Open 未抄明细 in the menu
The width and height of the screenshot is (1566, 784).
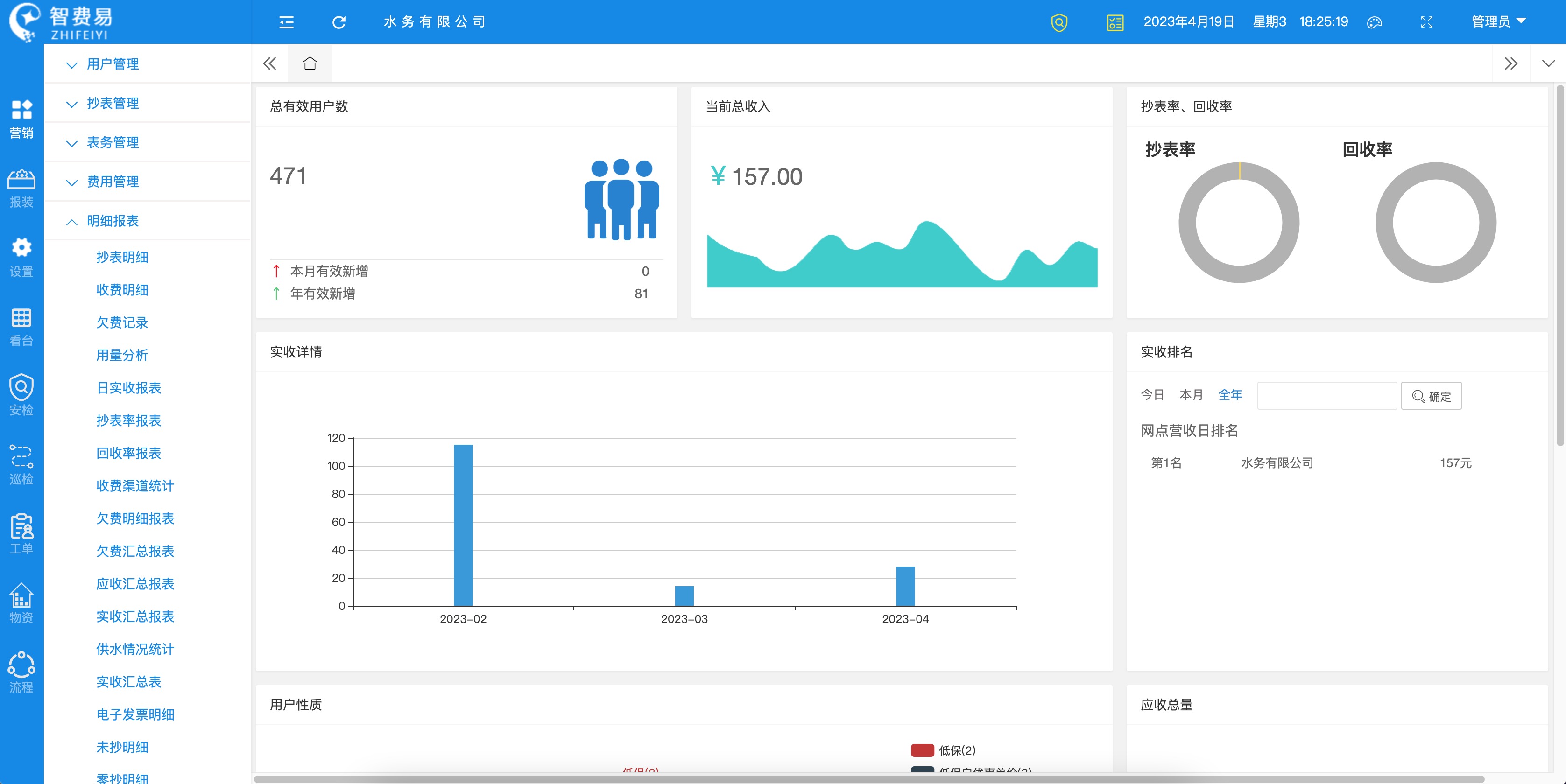[122, 747]
